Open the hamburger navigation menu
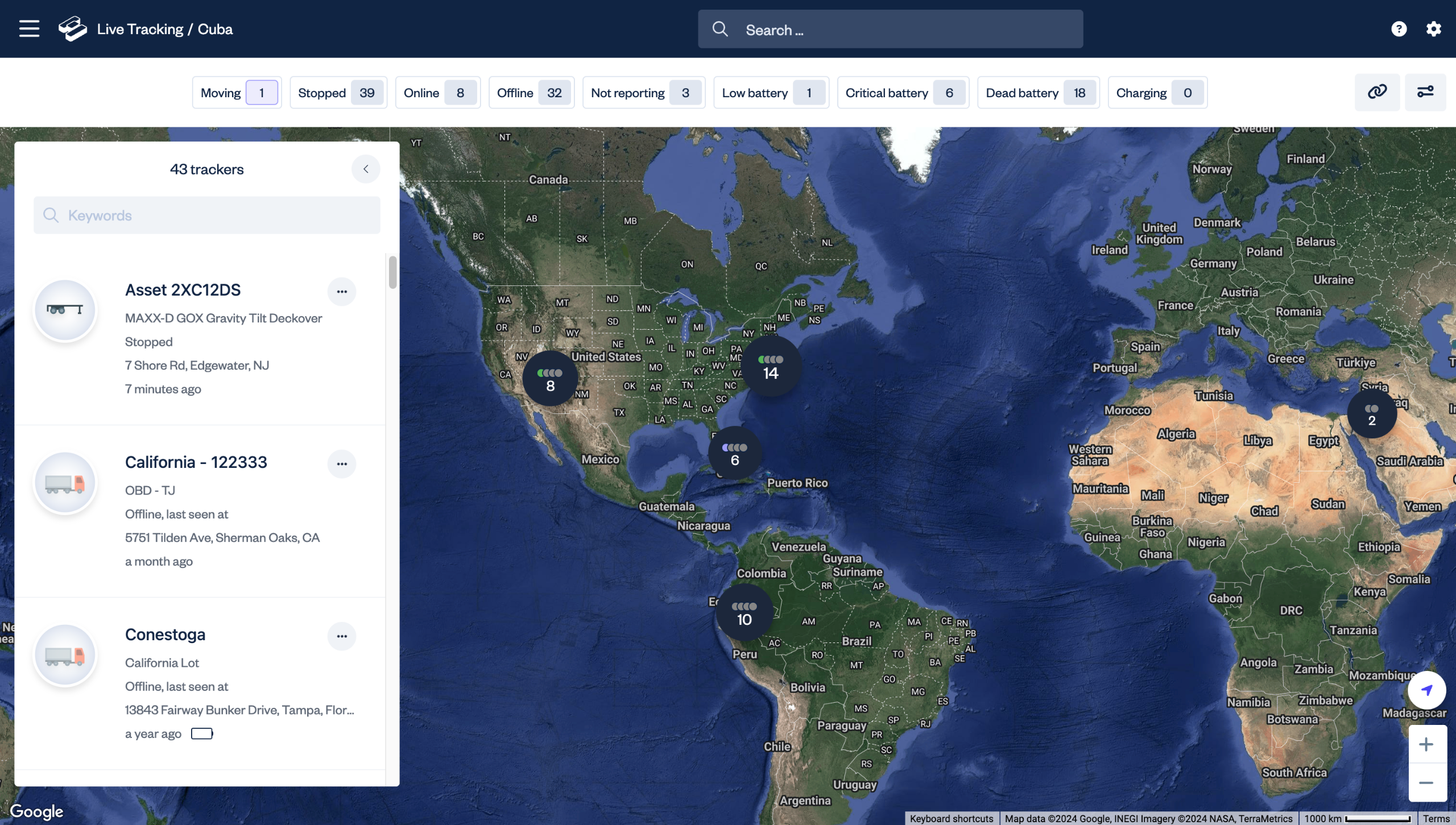This screenshot has height=825, width=1456. tap(29, 29)
